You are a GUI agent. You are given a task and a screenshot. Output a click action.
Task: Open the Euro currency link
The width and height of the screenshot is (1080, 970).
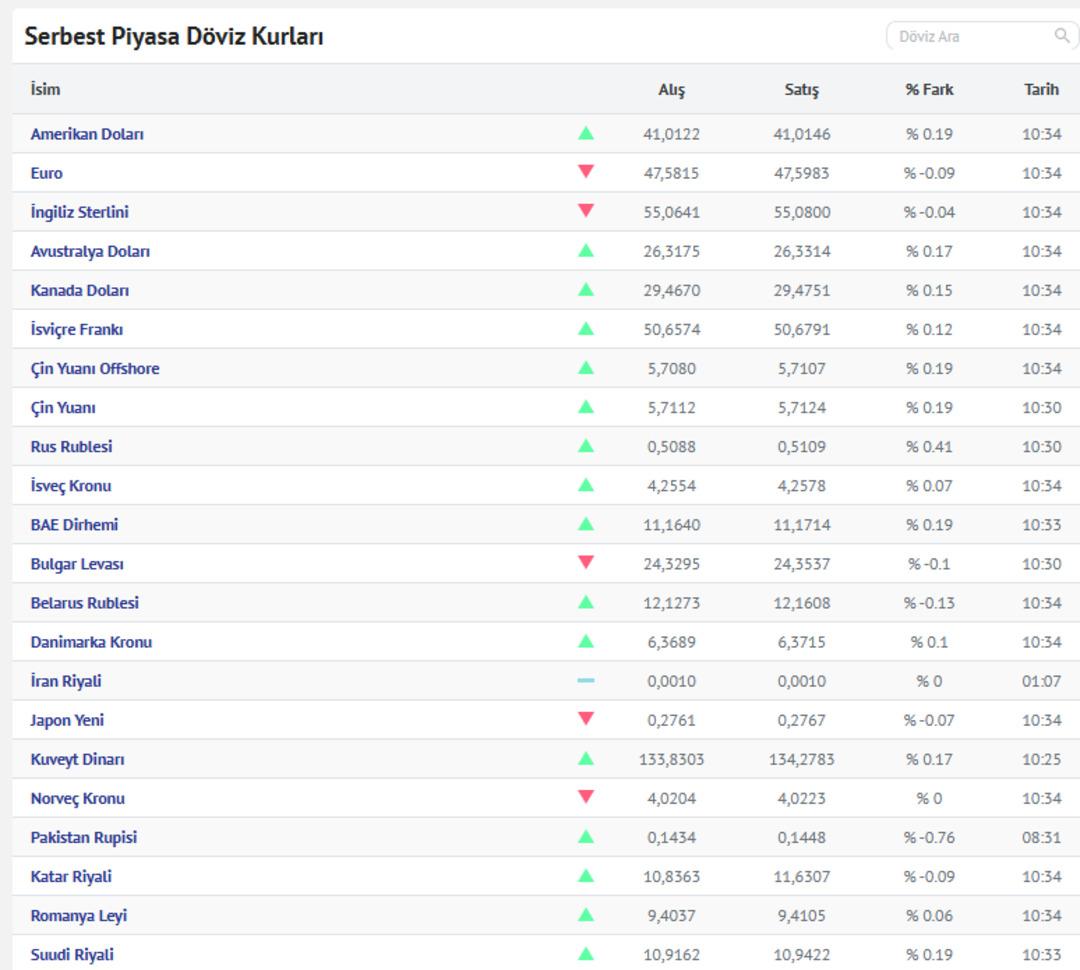click(x=47, y=173)
